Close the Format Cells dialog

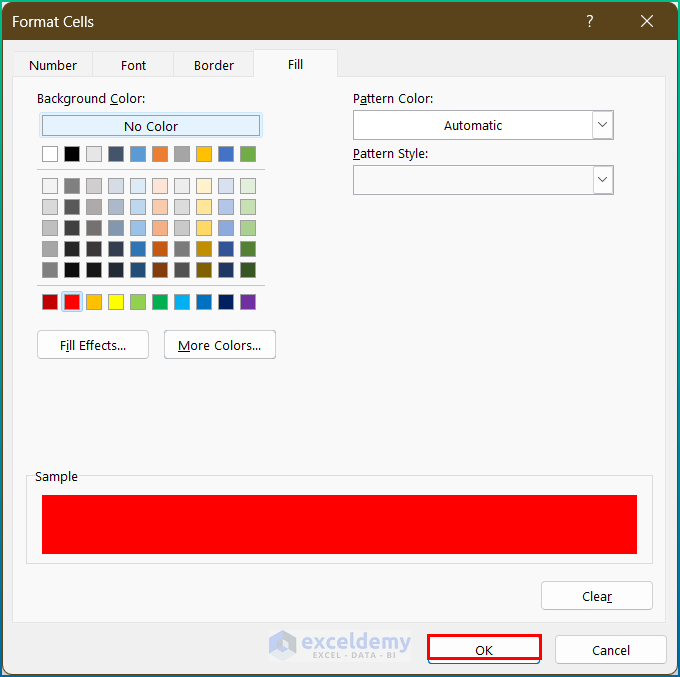click(x=647, y=21)
